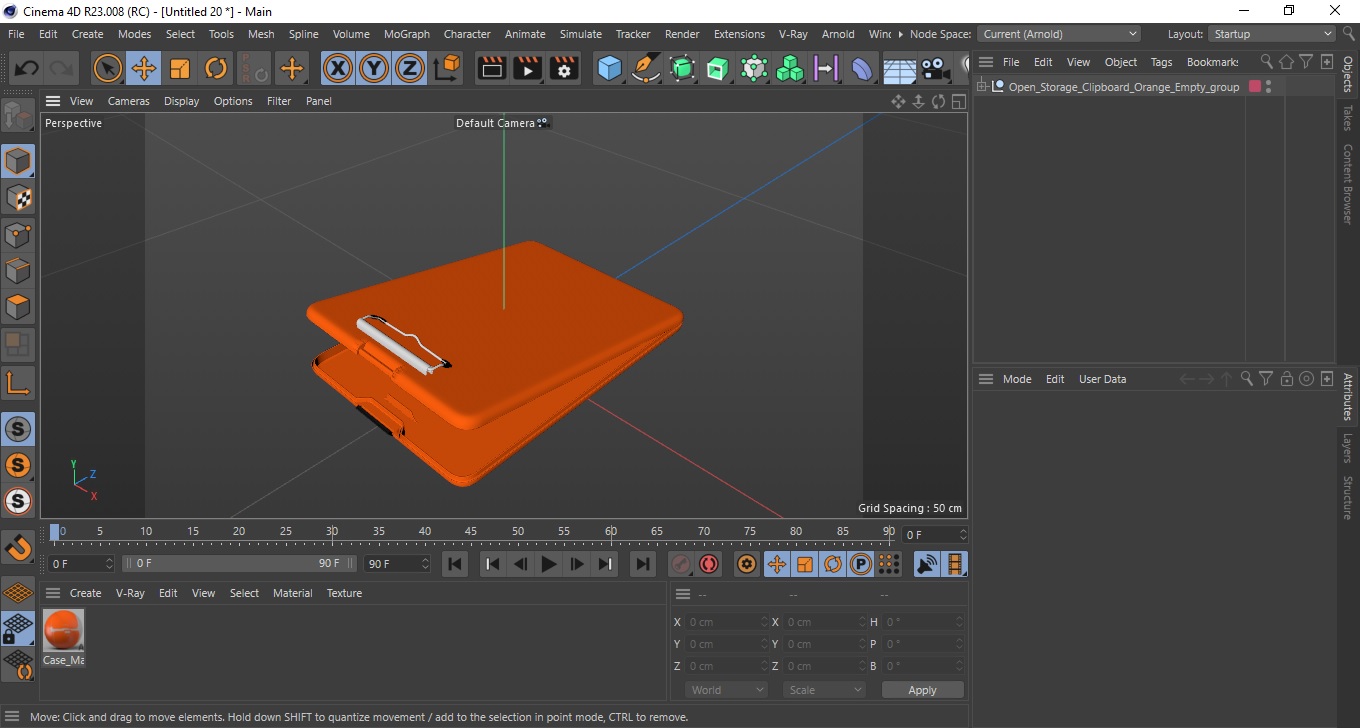The width and height of the screenshot is (1360, 728).
Task: Switch to Edges mode
Action: [18, 271]
